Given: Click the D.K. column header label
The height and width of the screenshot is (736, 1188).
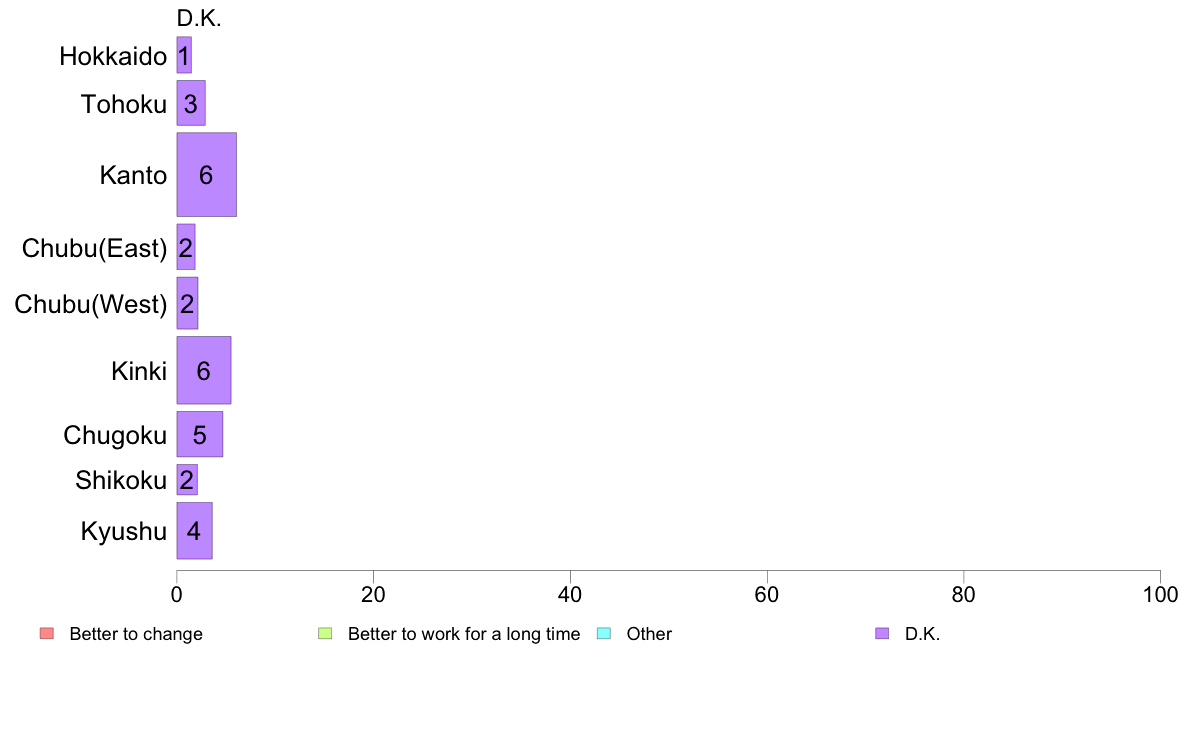Looking at the screenshot, I should (x=199, y=19).
